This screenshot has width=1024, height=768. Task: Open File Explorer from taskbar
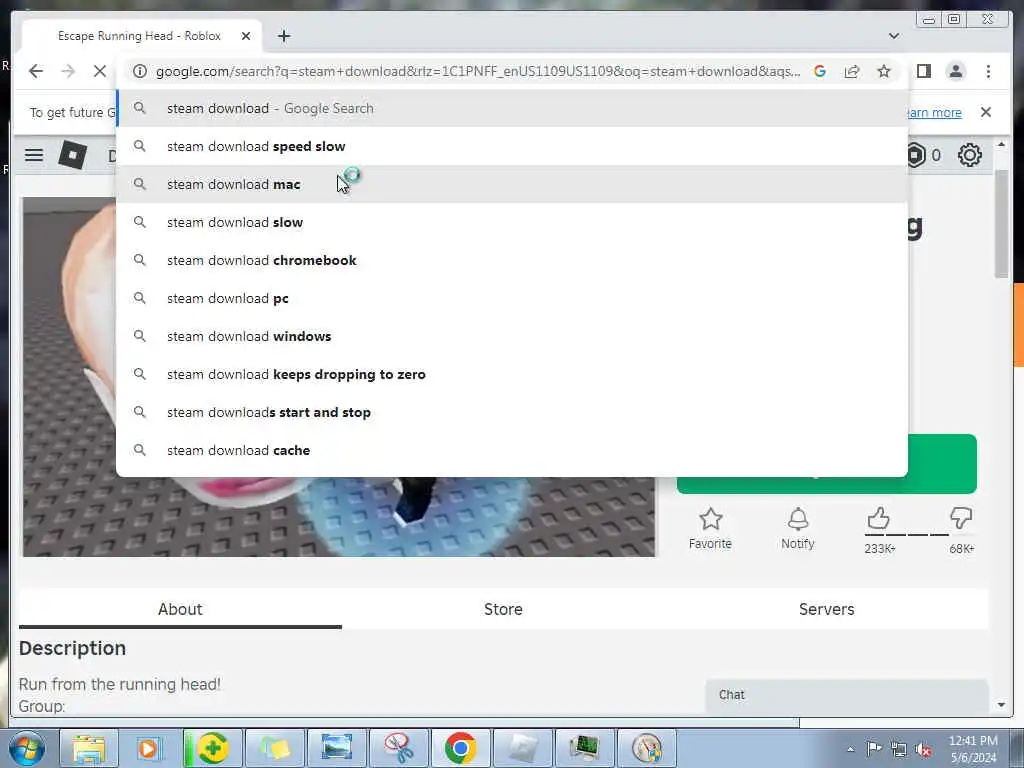tap(89, 748)
